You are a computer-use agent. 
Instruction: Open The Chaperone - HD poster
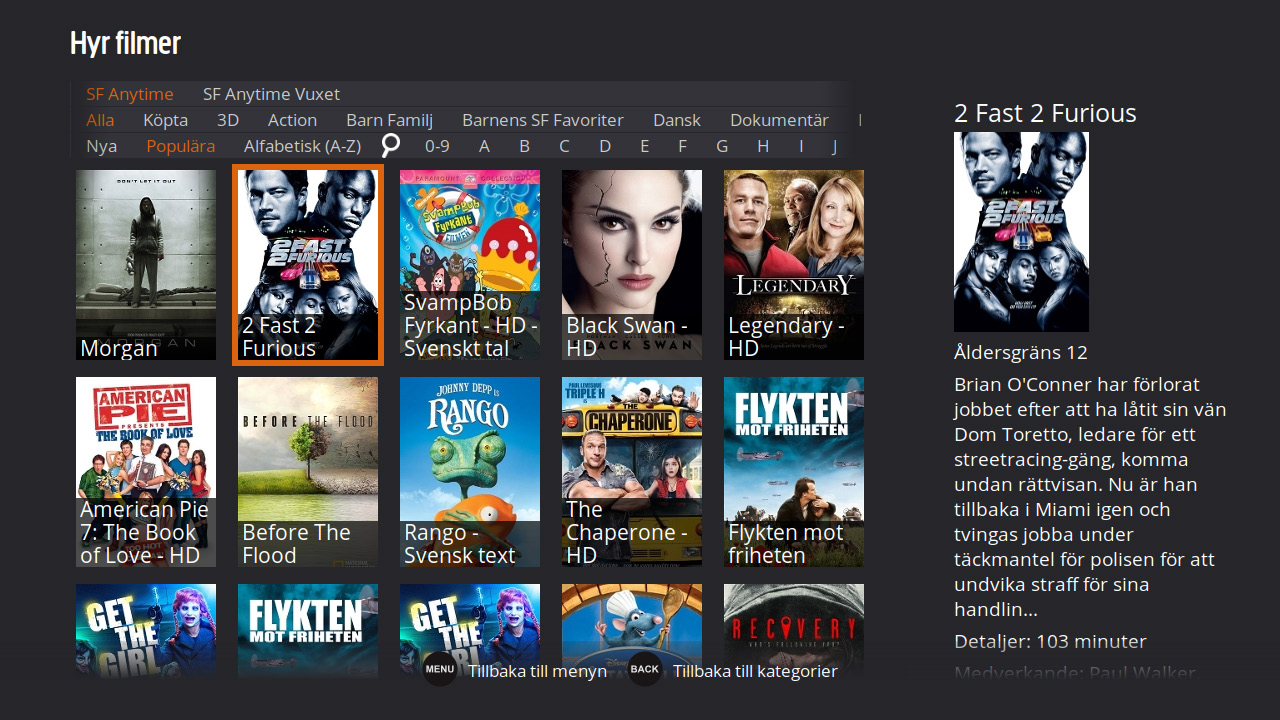pyautogui.click(x=632, y=472)
